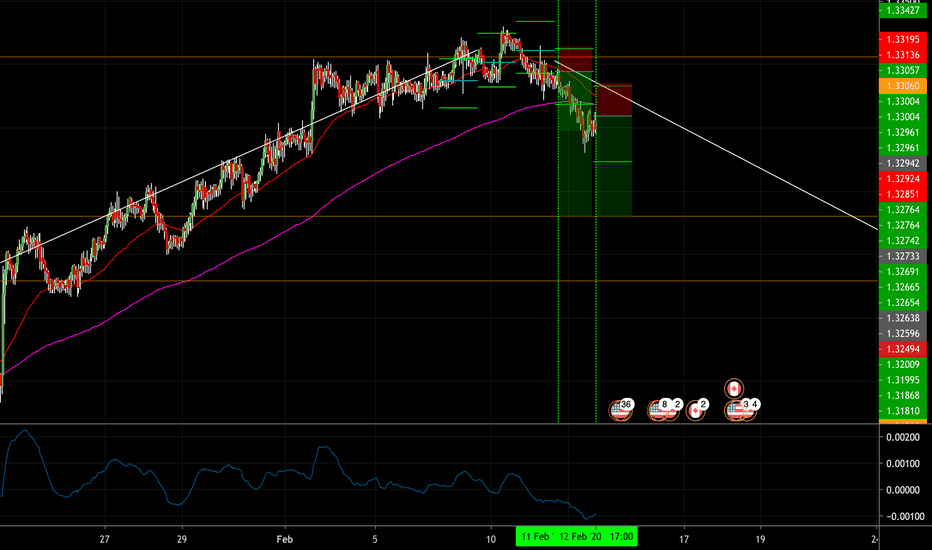Click the 0.00200 indicator scale value
The height and width of the screenshot is (550, 932).
coord(903,437)
